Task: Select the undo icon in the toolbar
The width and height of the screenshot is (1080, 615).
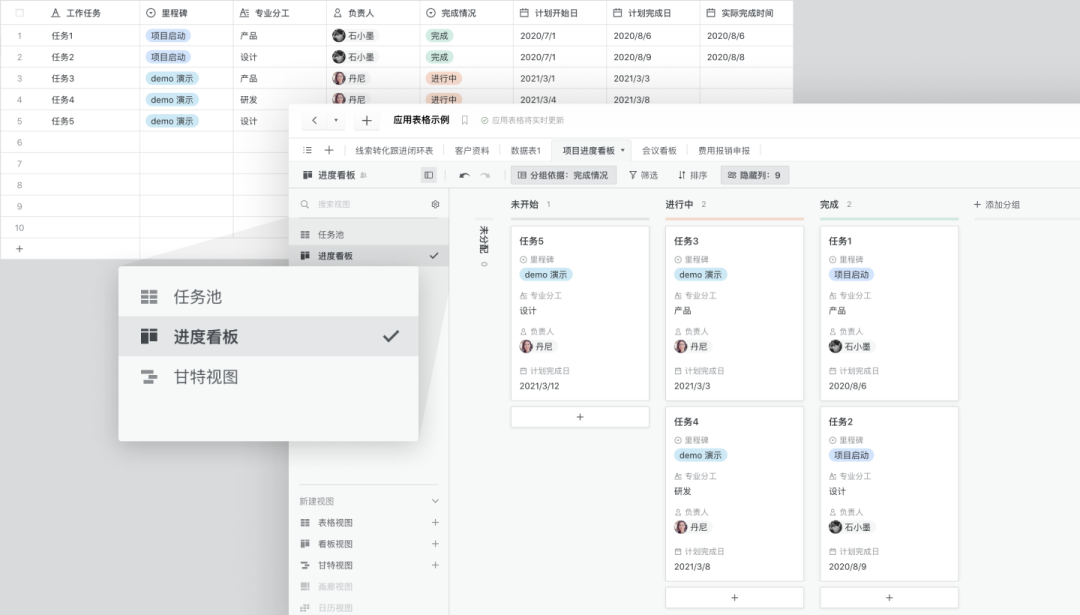Action: [462, 176]
